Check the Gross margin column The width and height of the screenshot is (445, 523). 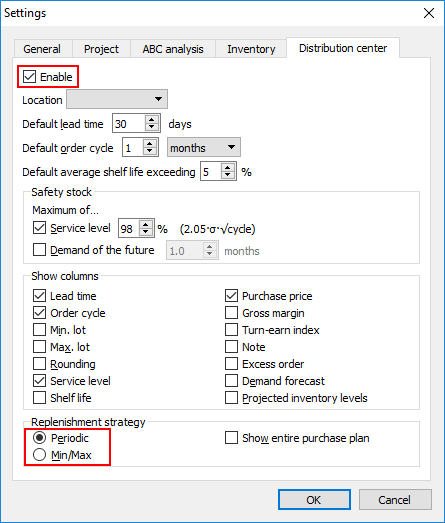point(231,313)
